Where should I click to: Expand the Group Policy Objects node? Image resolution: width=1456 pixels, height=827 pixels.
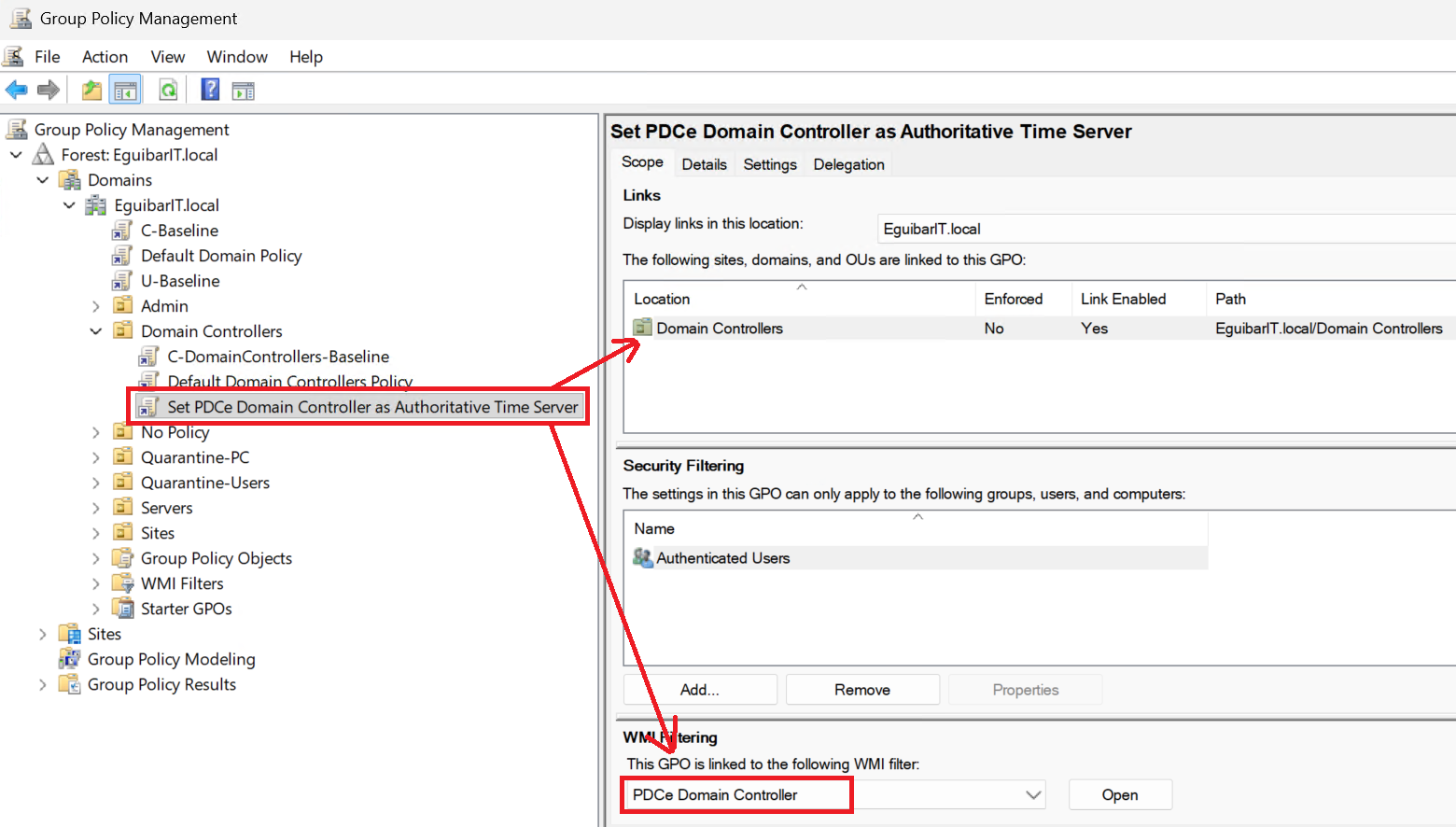click(x=96, y=558)
